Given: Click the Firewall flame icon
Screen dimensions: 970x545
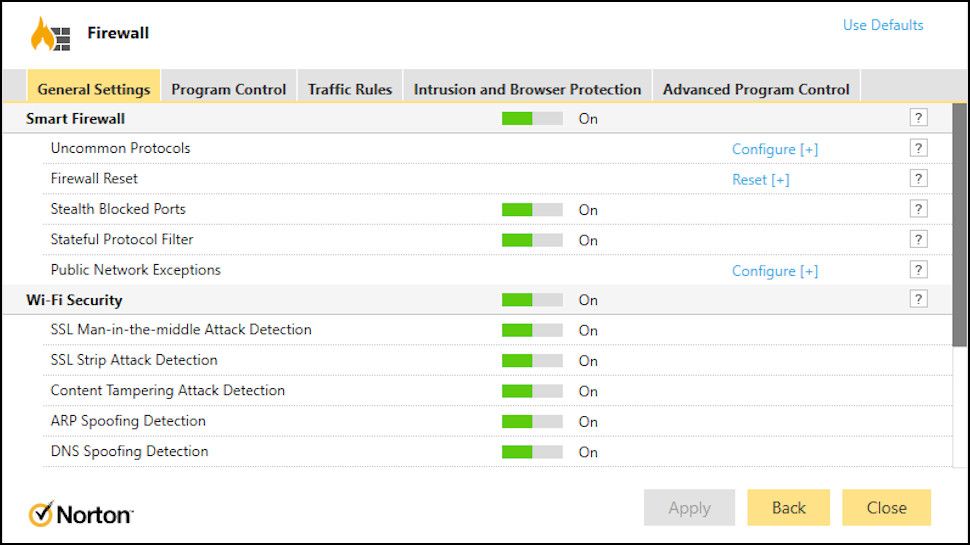Looking at the screenshot, I should pos(50,34).
